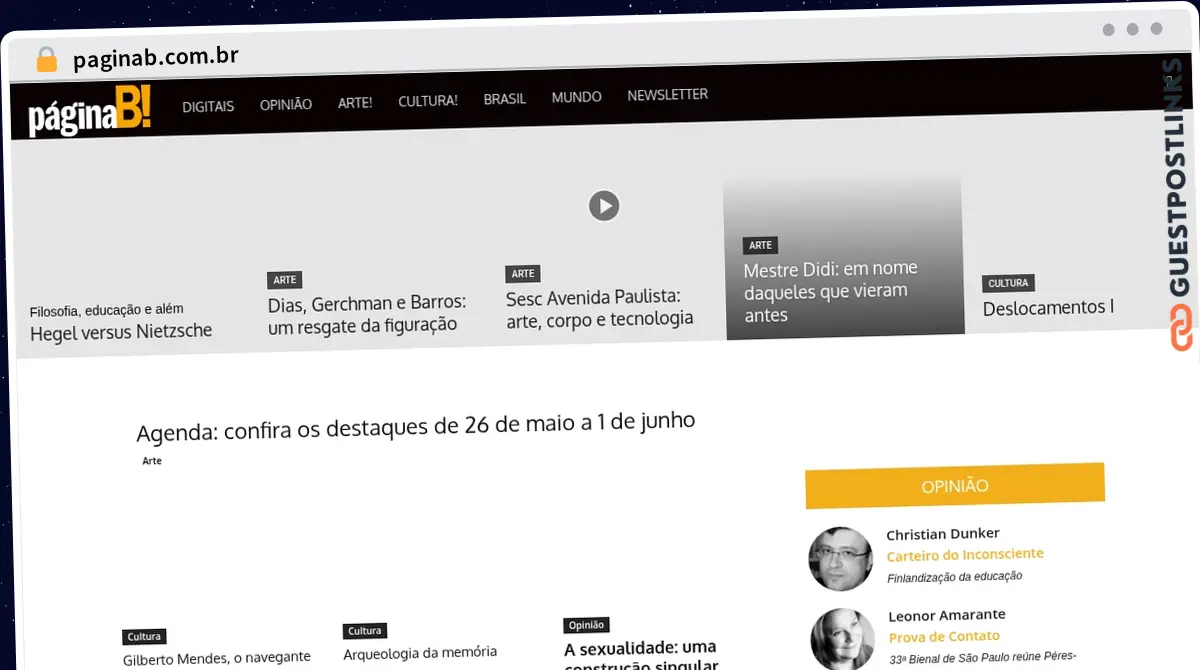Screen dimensions: 1200x670
Task: Open the Hegel versus Nietzsche article
Action: pos(121,332)
